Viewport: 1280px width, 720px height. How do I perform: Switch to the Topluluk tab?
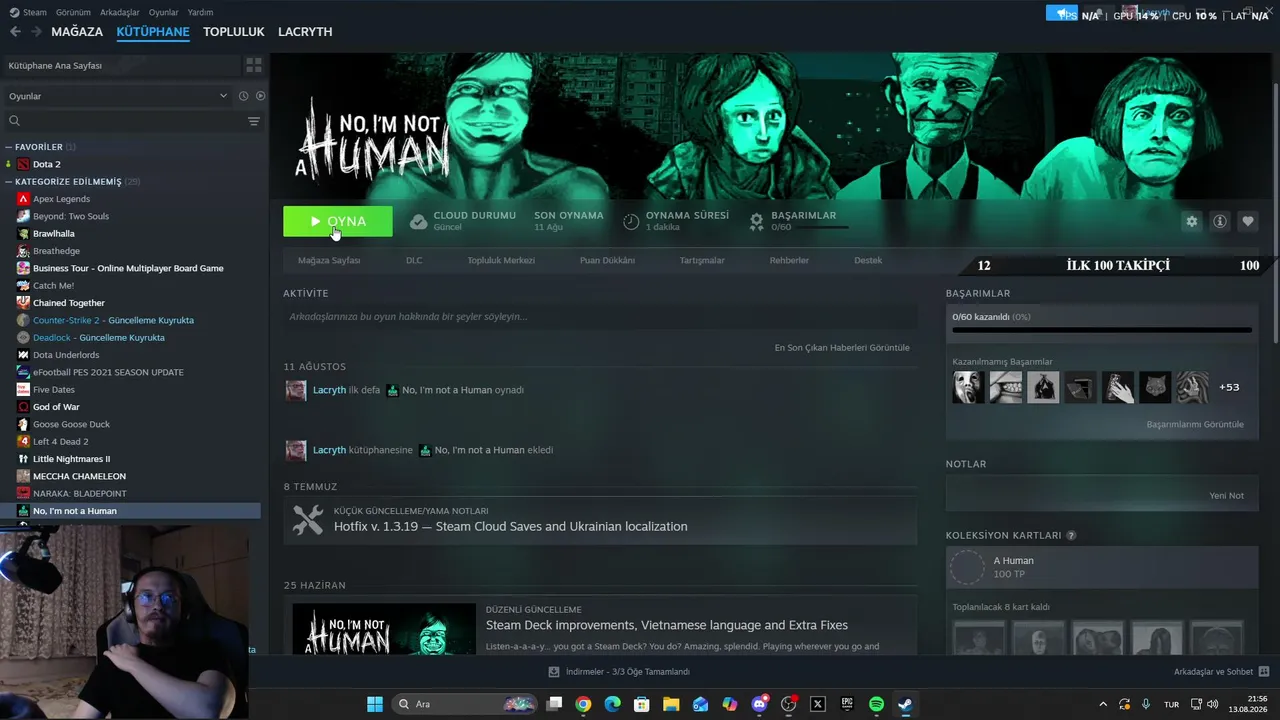tap(234, 32)
